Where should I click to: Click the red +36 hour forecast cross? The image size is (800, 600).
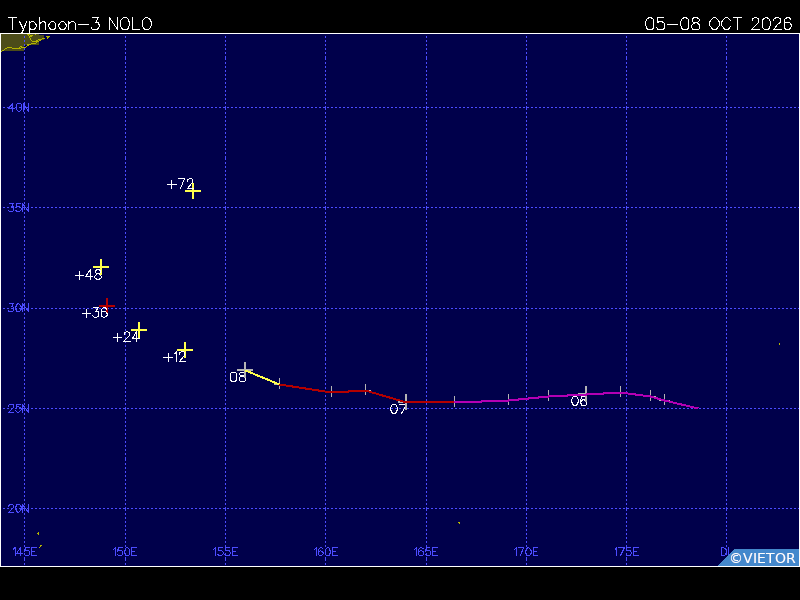107,306
